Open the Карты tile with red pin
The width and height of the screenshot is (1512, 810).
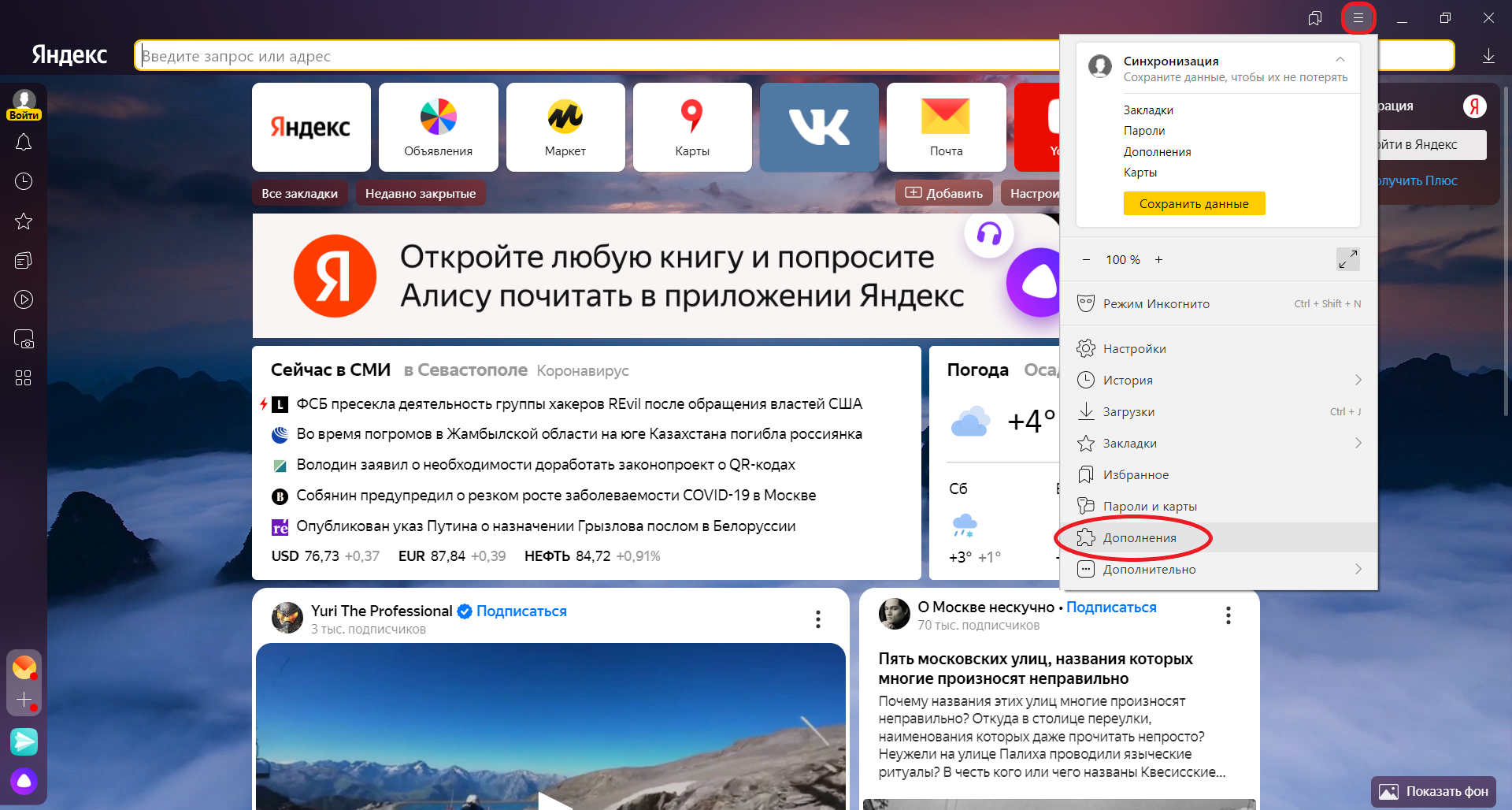[692, 127]
